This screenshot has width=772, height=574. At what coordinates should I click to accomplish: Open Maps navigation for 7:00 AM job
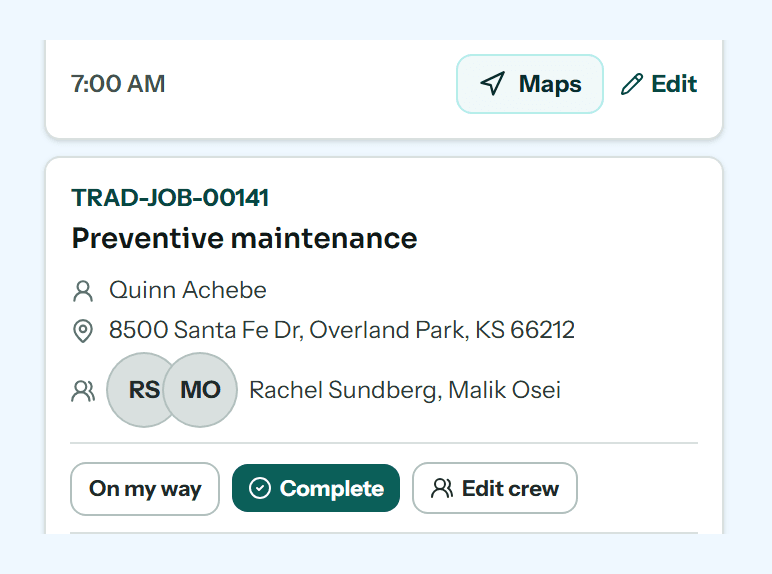click(530, 84)
